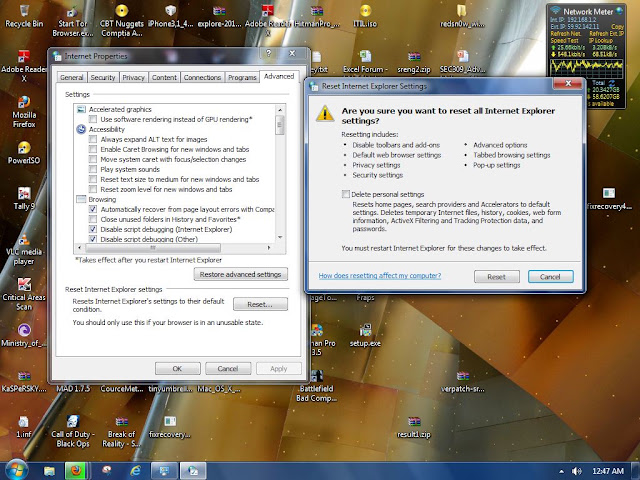Screen dimensions: 640x480
Task: Tick Use software rendering instead of GPU
Action: click(93, 119)
